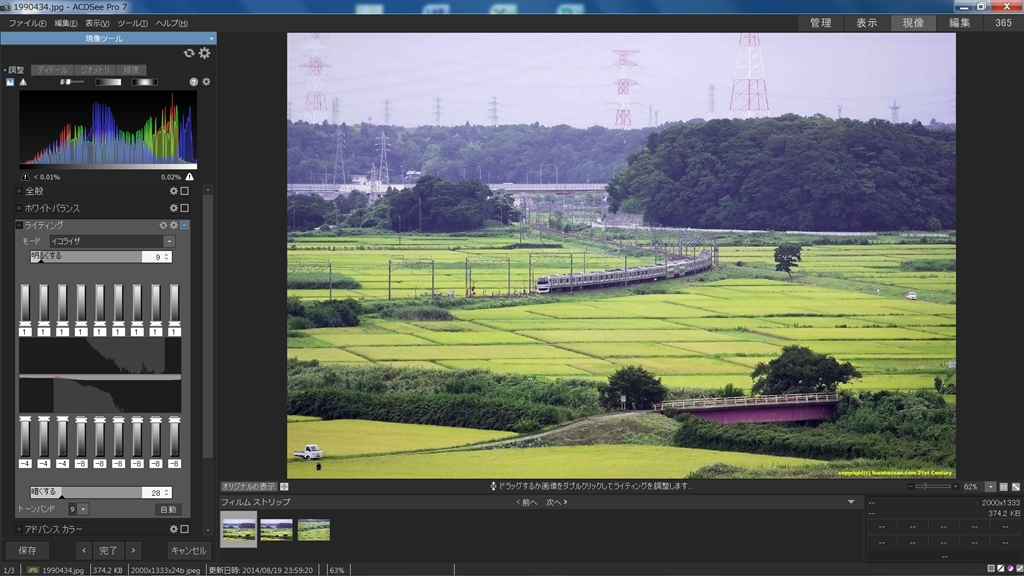1024x576 pixels.
Task: Zoom in with the plus icon
Action: (x=955, y=487)
